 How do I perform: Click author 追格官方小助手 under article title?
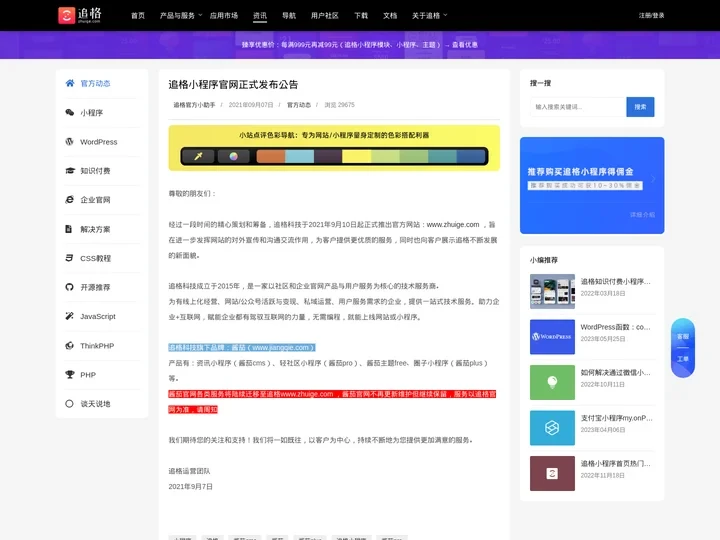coord(194,105)
